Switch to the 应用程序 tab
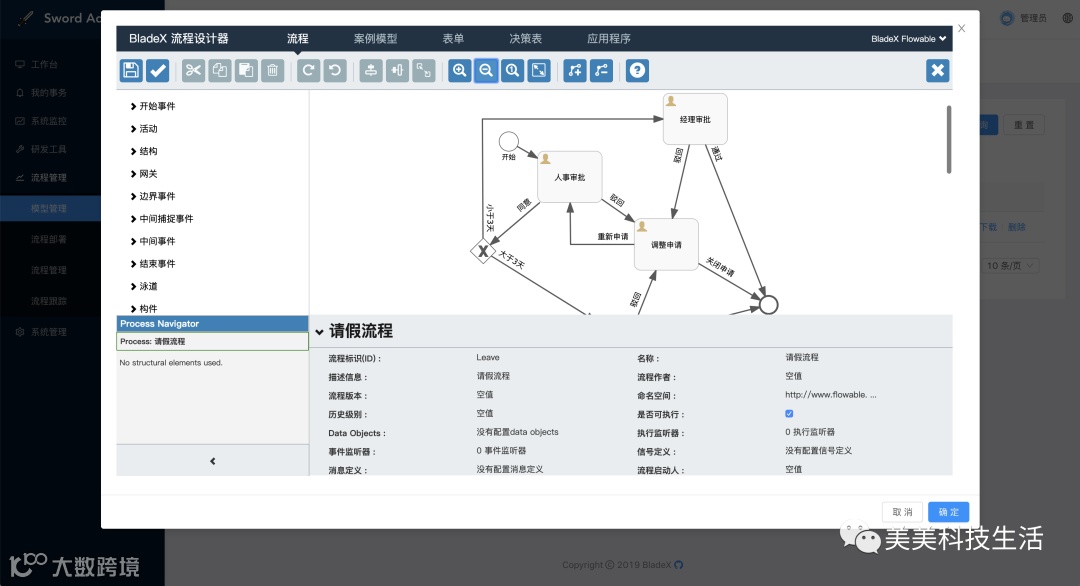This screenshot has height=586, width=1080. (609, 39)
